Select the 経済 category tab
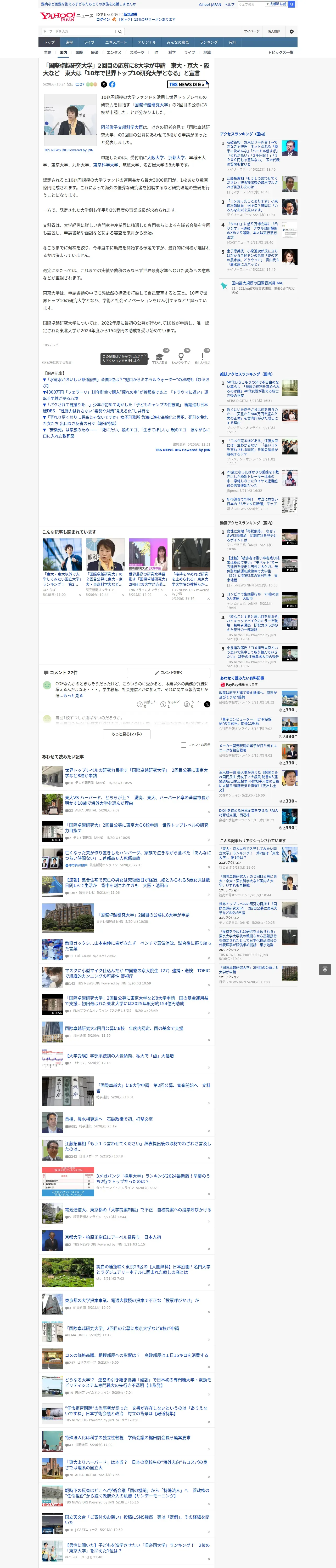Image resolution: width=336 pixels, height=1568 pixels. [x=94, y=52]
